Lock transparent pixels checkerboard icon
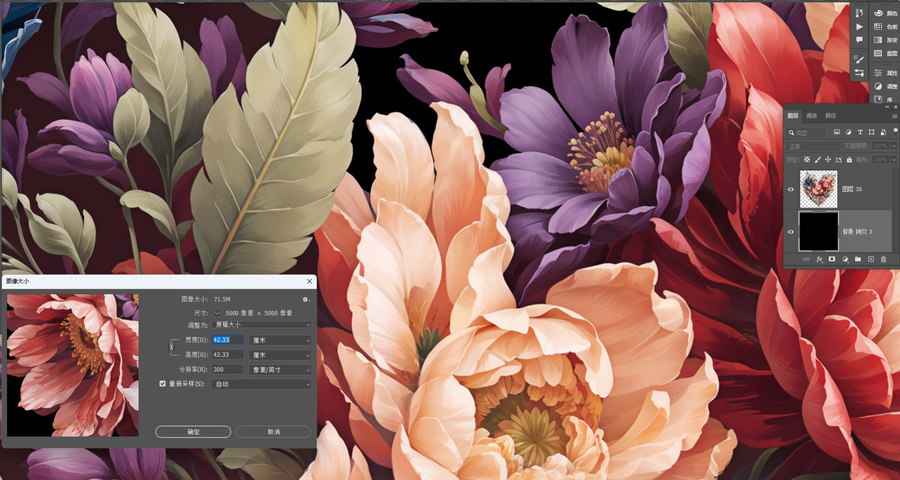The image size is (900, 480). [806, 159]
